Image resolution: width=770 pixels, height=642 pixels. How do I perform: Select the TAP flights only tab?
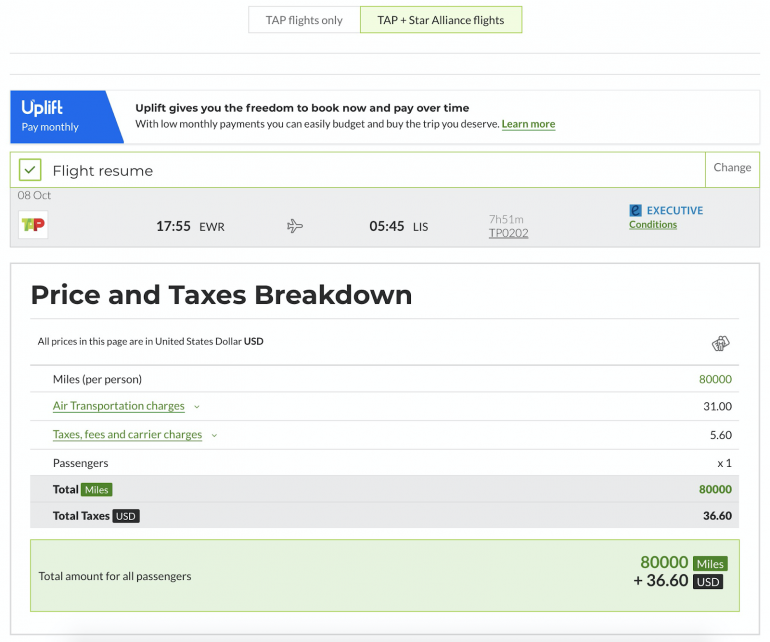[x=304, y=20]
